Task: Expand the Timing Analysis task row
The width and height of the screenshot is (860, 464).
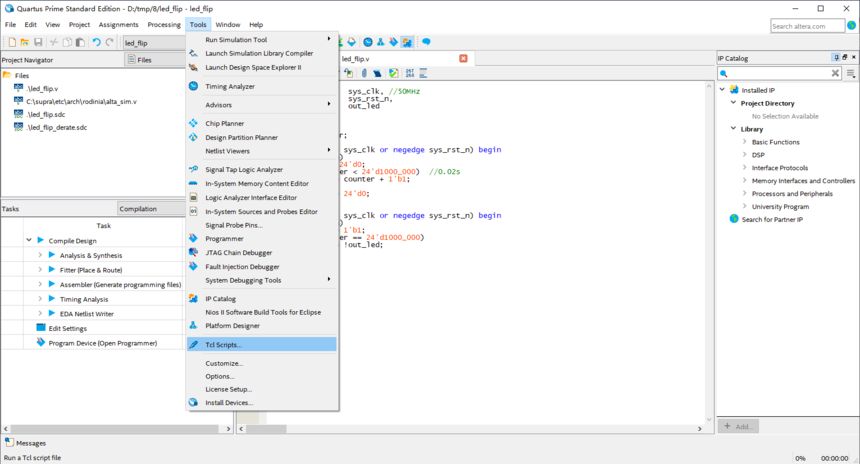Action: (40, 299)
